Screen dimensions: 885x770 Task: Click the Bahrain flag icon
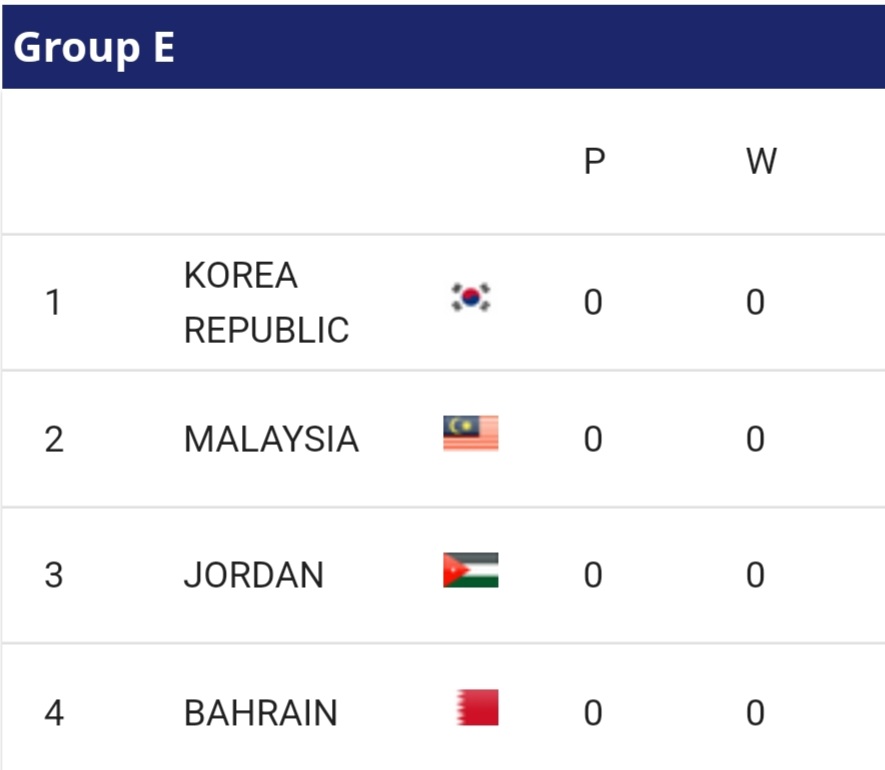(477, 708)
